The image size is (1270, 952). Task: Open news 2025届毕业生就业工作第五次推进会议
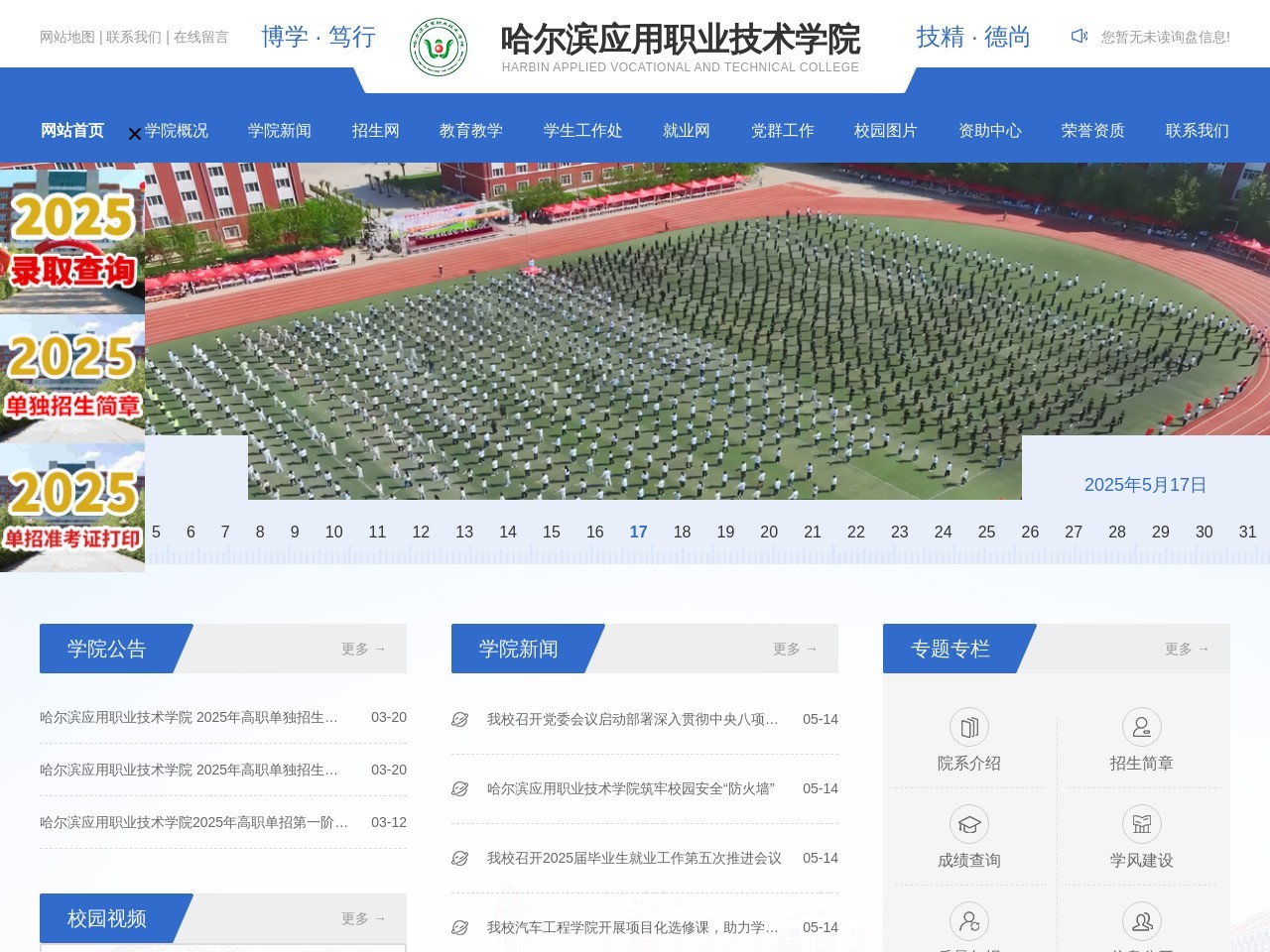click(x=634, y=858)
